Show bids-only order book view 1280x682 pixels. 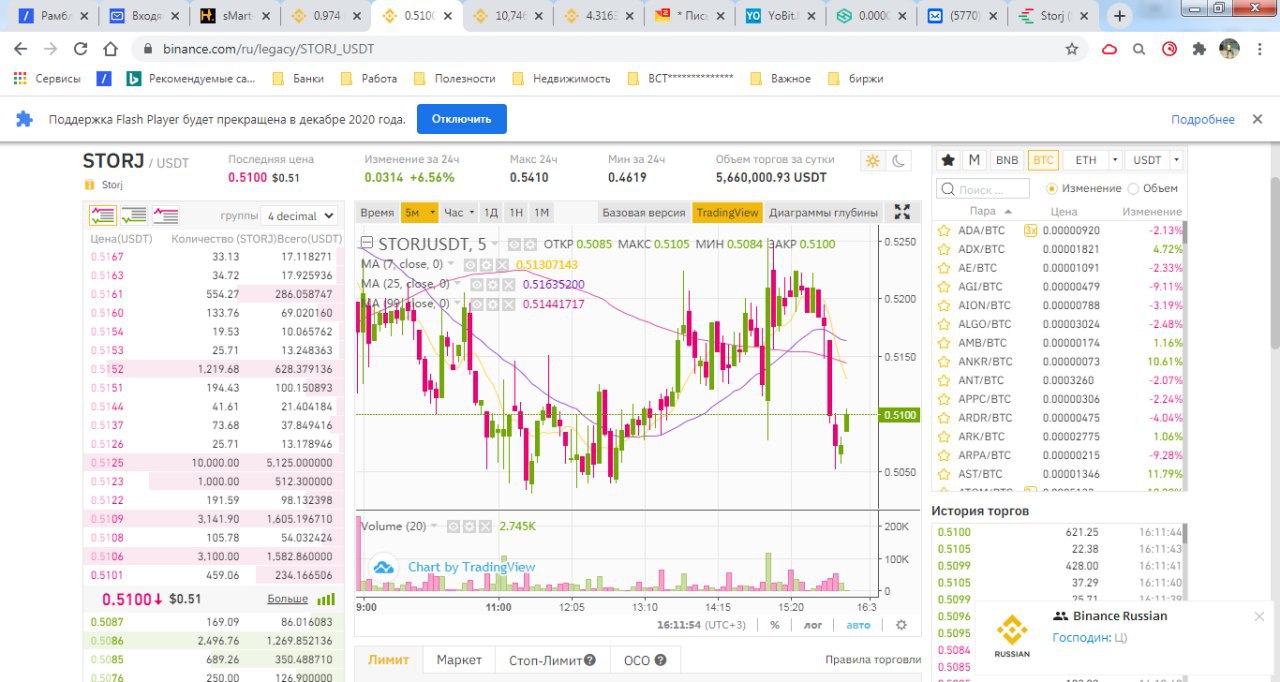pyautogui.click(x=134, y=215)
